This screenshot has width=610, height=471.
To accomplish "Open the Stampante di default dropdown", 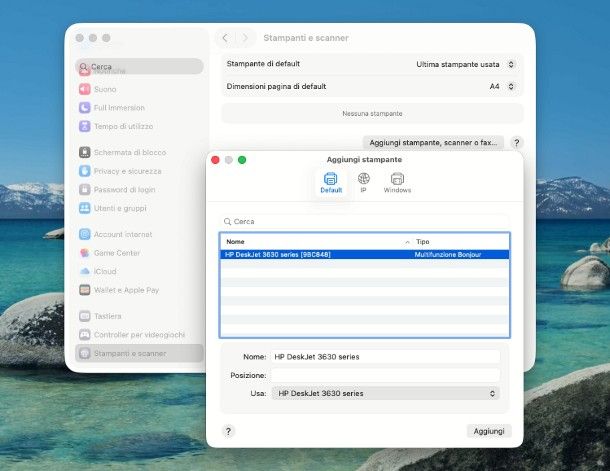I will (465, 64).
